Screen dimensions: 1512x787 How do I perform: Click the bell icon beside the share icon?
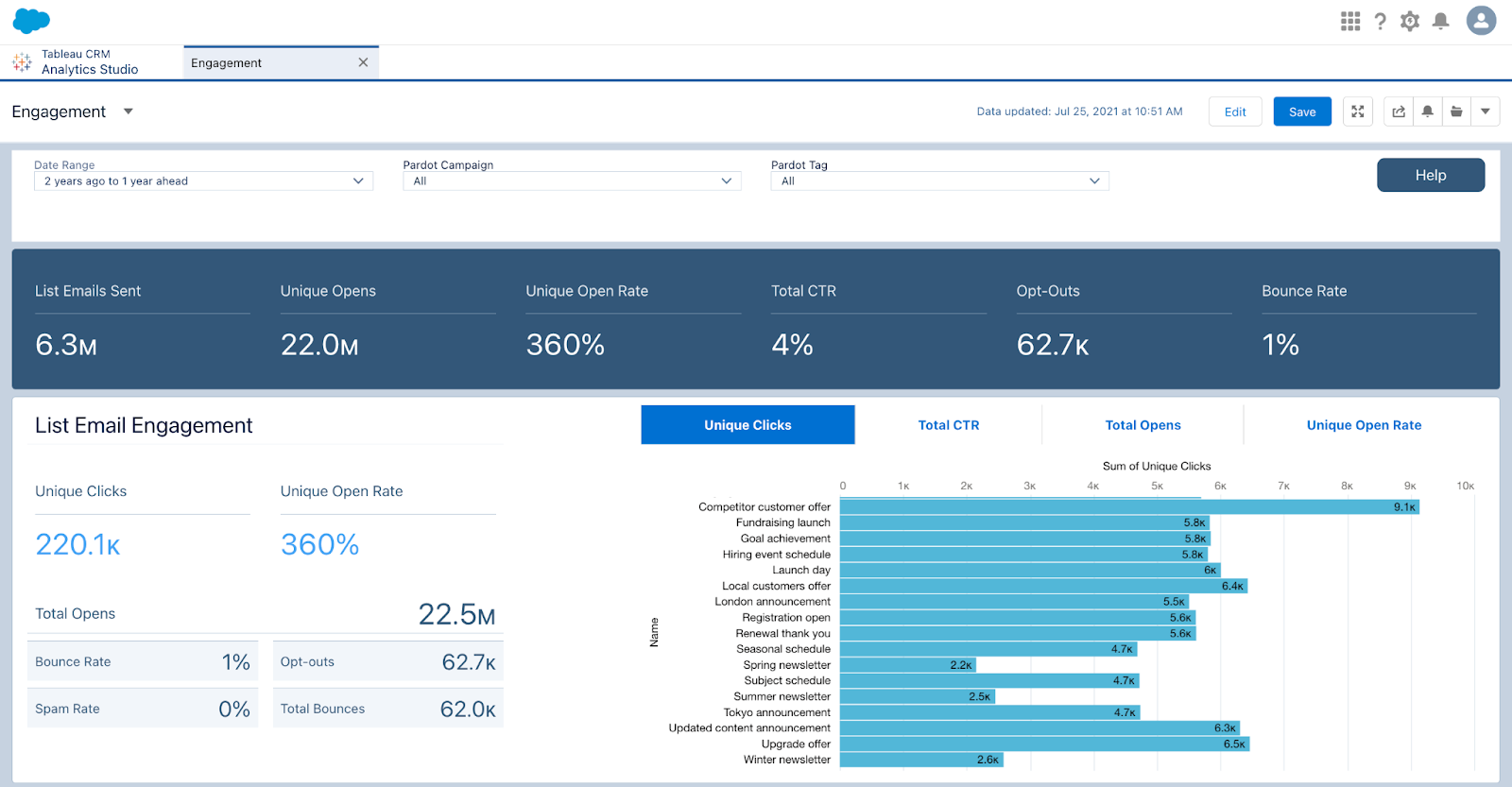(1428, 111)
